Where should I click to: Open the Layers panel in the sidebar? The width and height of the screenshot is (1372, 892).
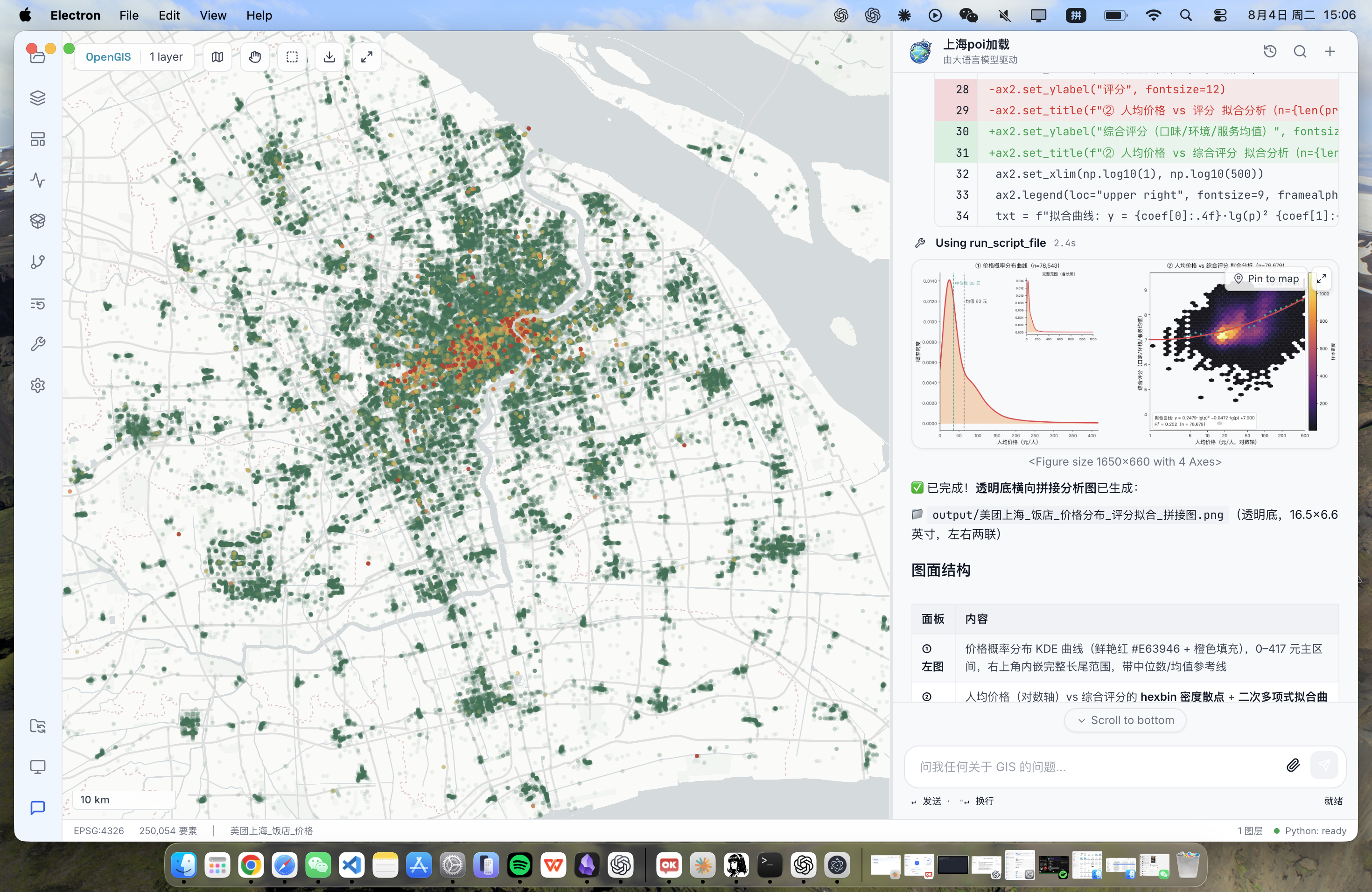tap(37, 98)
